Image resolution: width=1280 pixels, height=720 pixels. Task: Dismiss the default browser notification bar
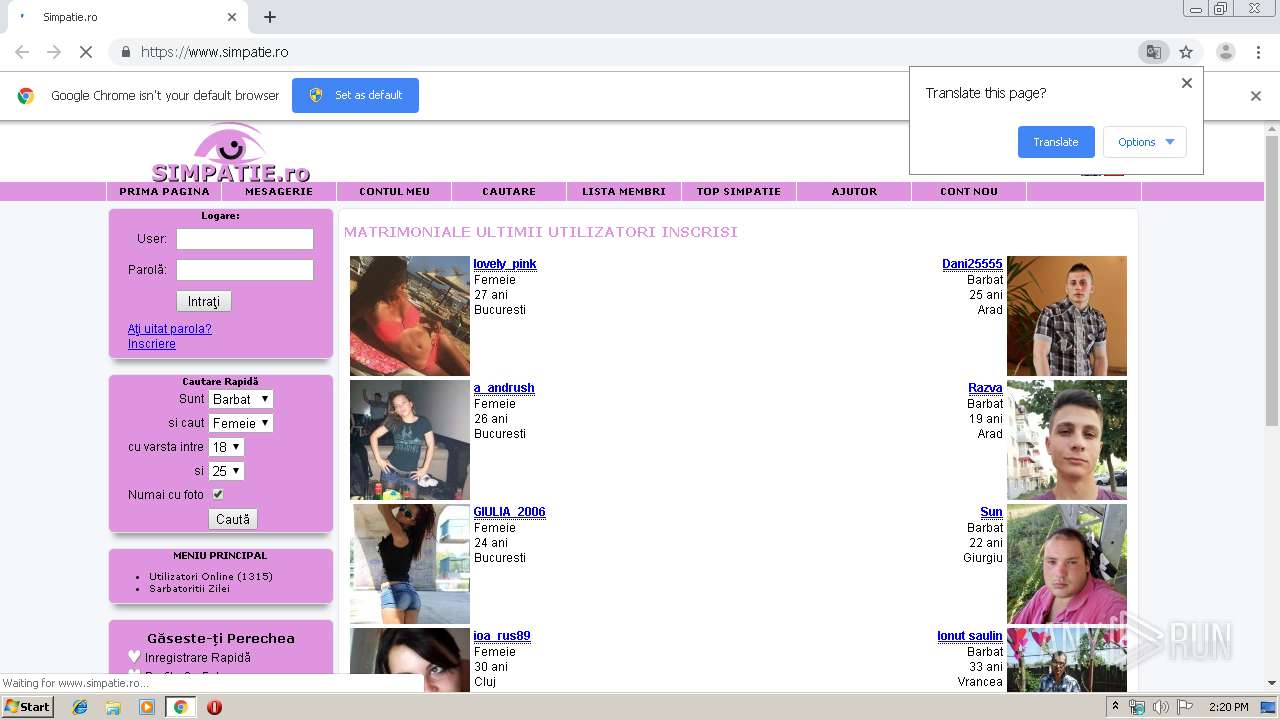1256,96
